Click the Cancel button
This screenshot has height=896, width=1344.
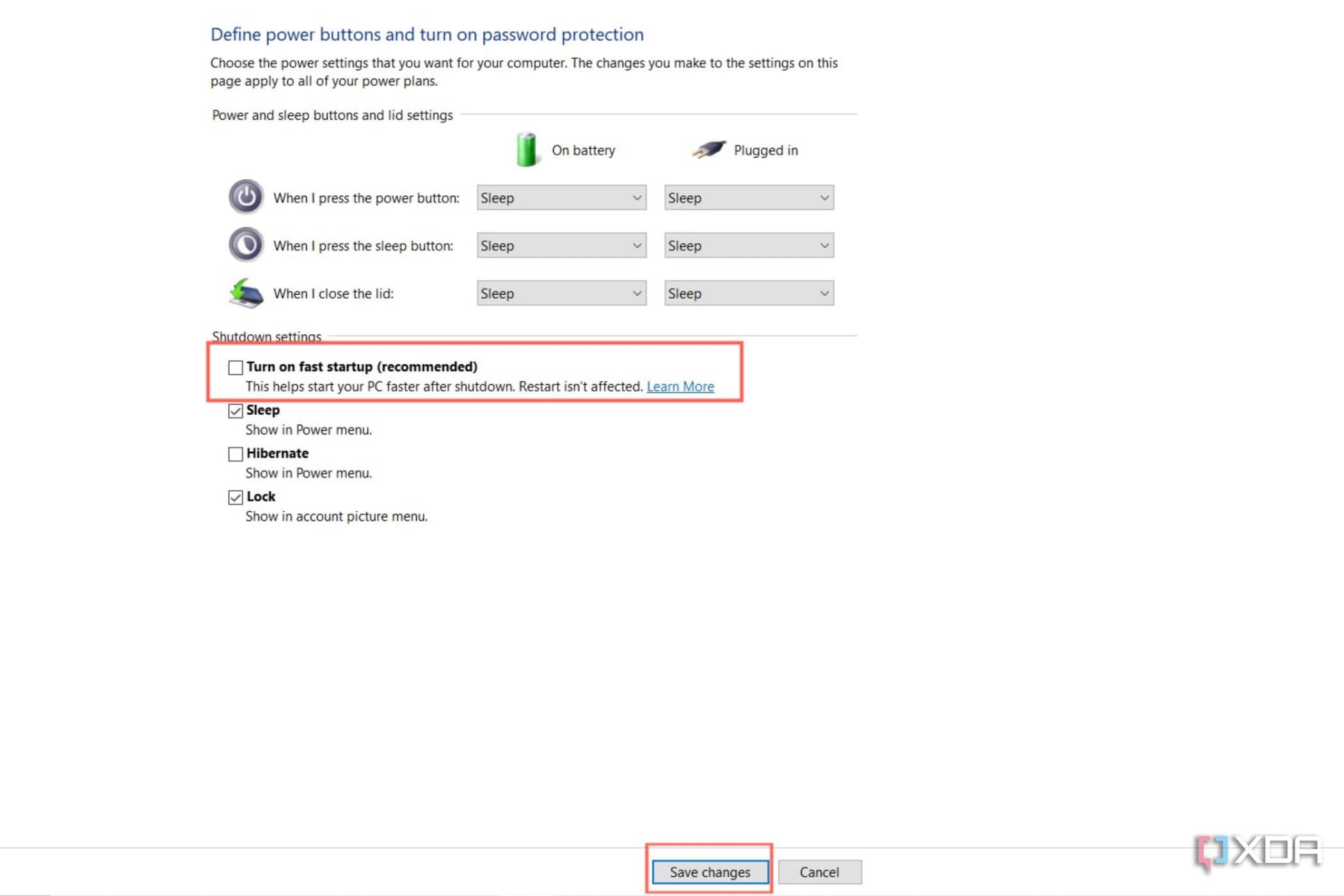(x=820, y=872)
